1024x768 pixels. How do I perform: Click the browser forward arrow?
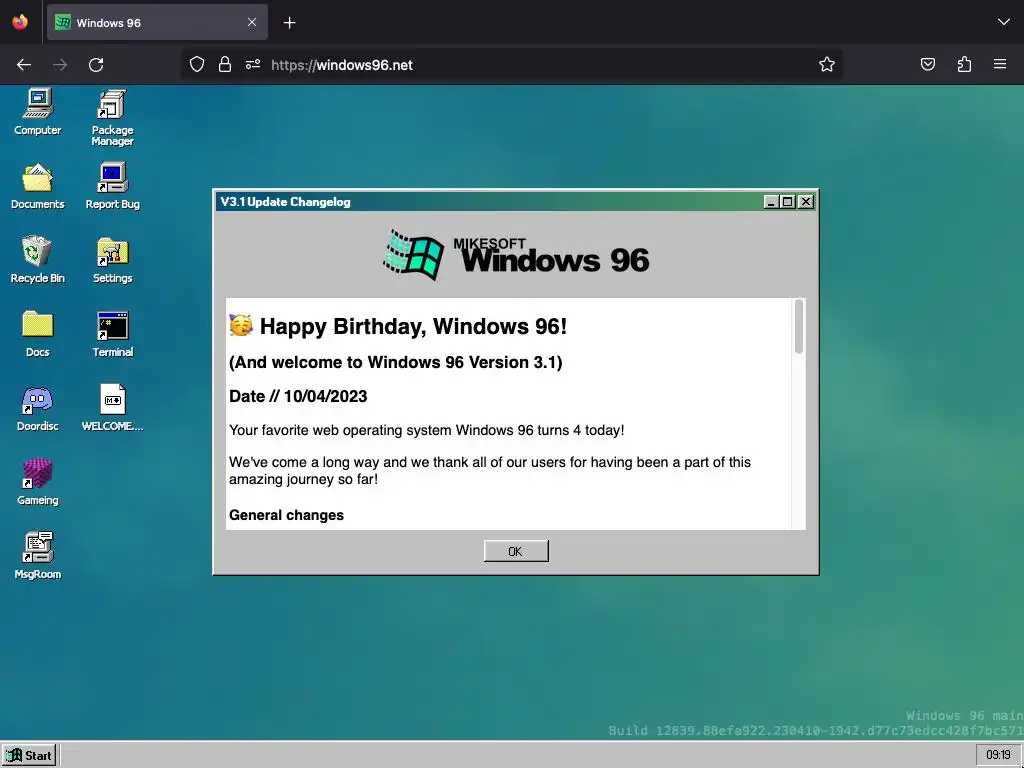[60, 65]
